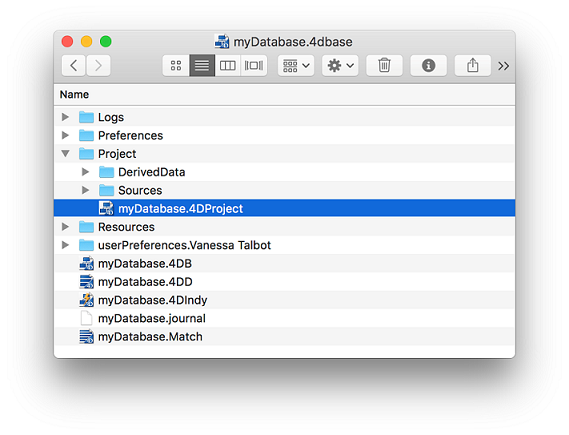Open the arrange-by grouping dropdown
Screen dimensions: 569x435
pos(296,66)
